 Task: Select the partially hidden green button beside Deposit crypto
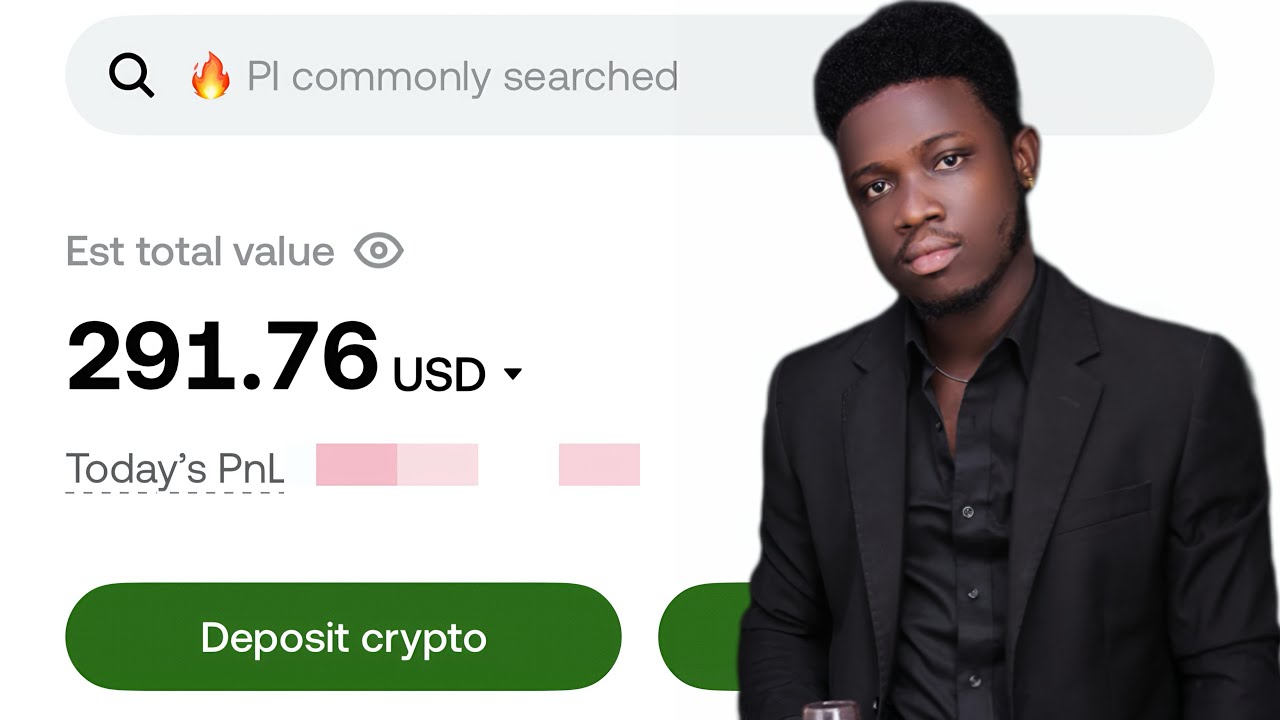(x=704, y=637)
